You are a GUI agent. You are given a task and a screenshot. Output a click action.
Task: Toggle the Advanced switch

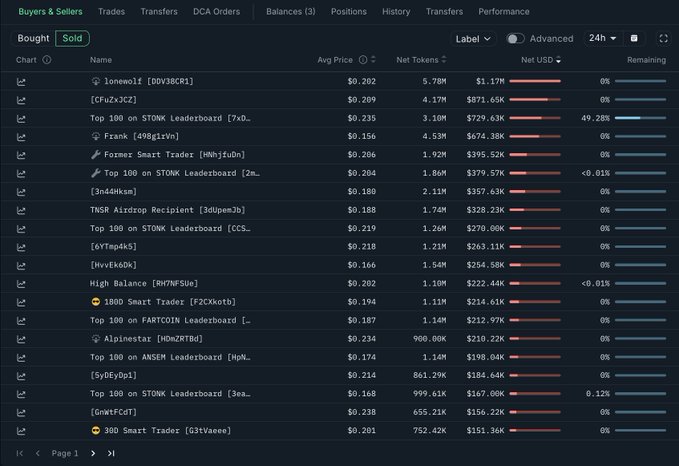pos(515,39)
